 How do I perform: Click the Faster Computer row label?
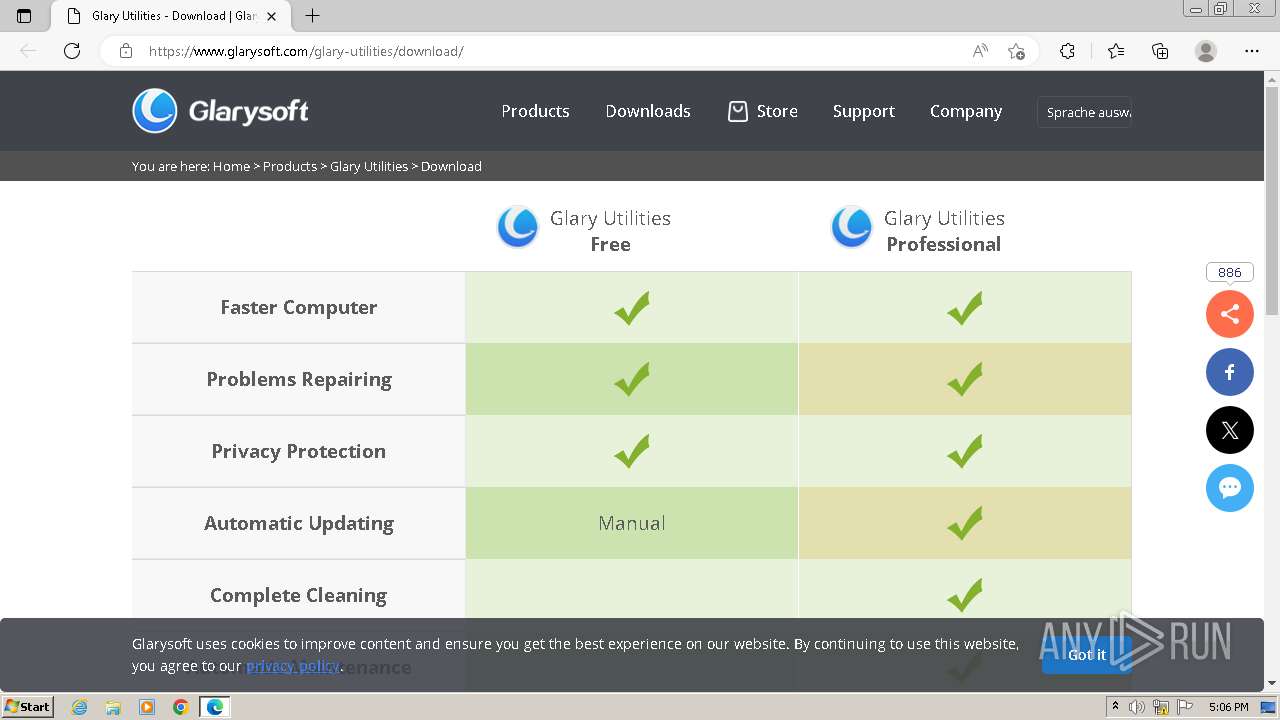pos(299,307)
